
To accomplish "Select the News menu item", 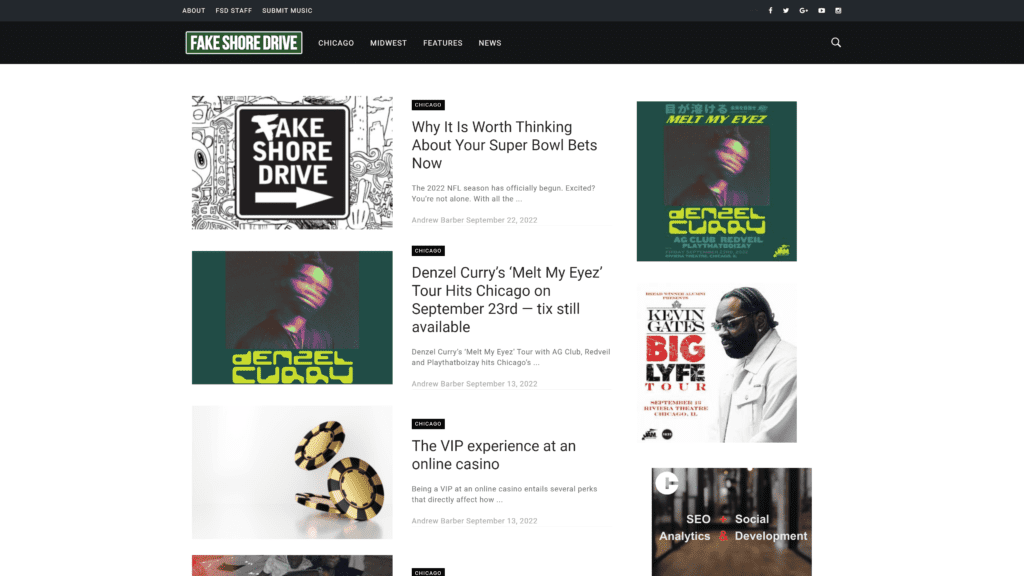I will point(490,43).
